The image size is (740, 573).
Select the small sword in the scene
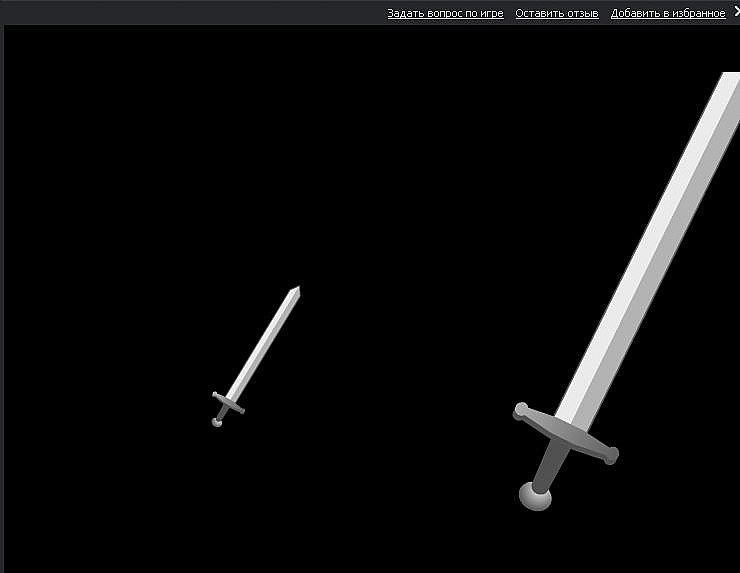(257, 355)
